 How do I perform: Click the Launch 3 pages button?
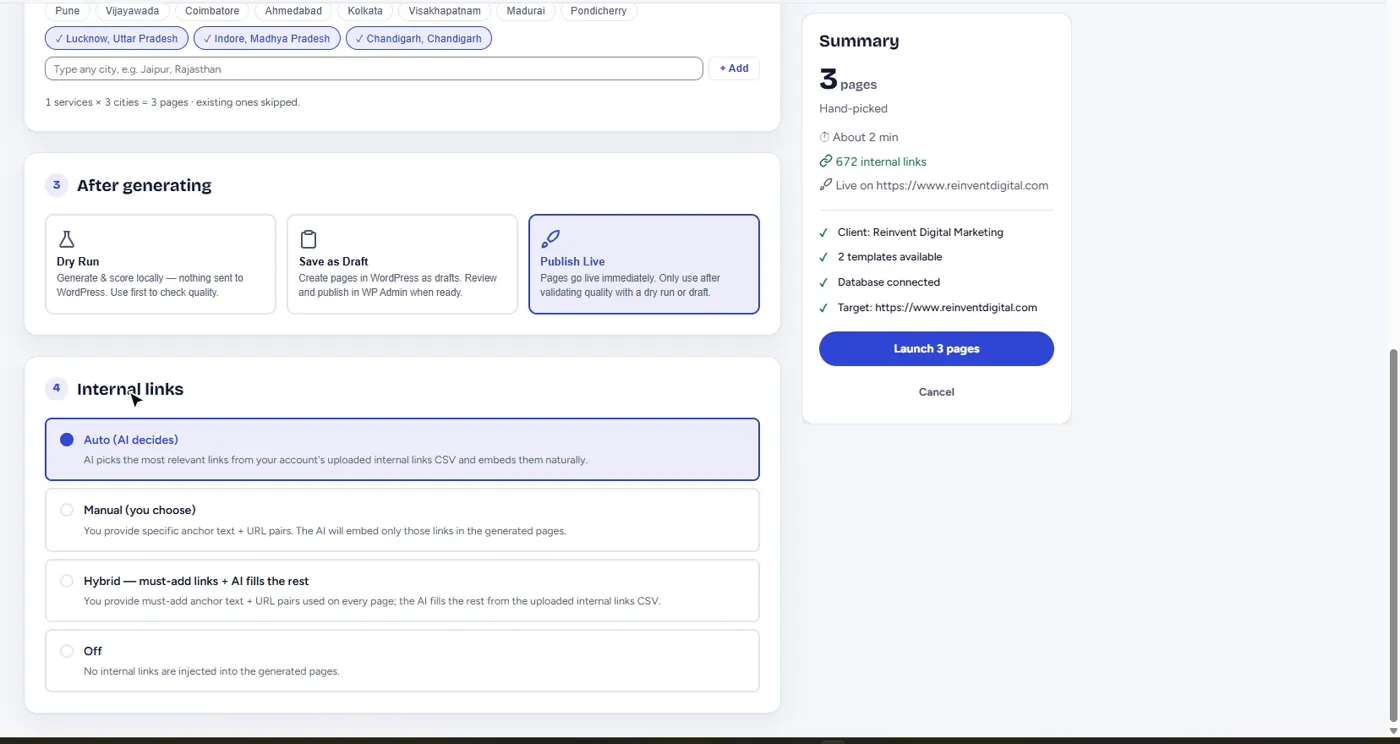click(x=936, y=349)
